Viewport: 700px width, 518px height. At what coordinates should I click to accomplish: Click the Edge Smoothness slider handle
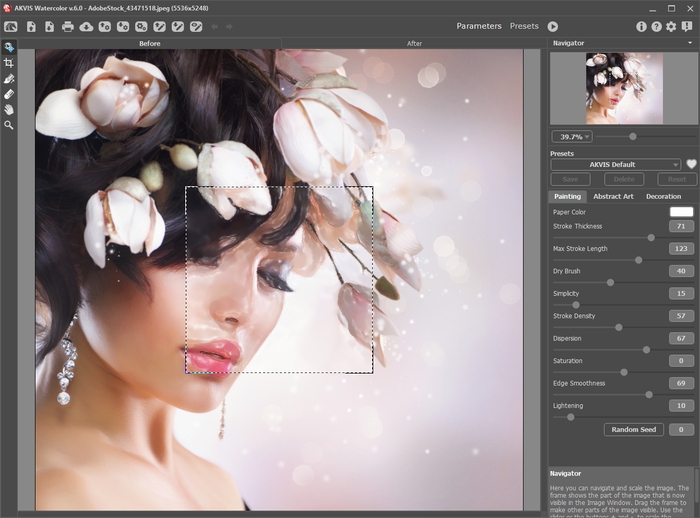coord(649,395)
